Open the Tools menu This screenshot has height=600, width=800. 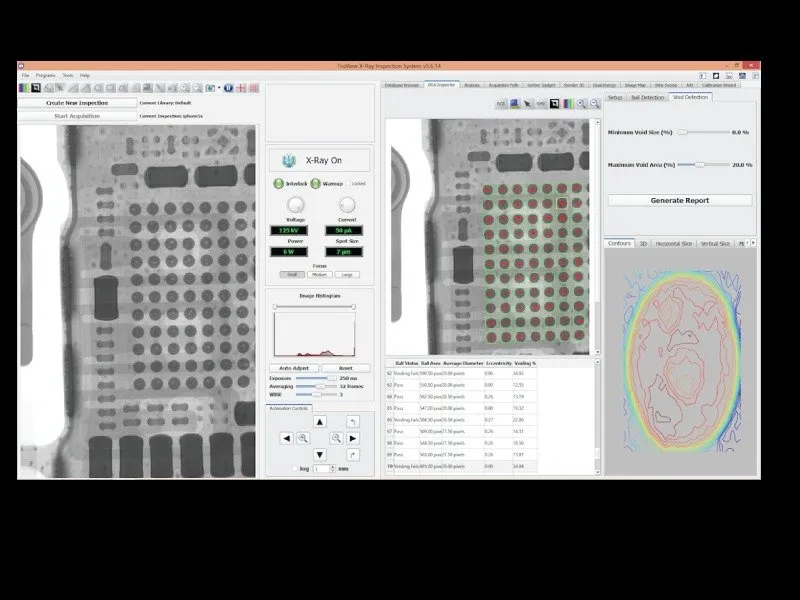68,75
